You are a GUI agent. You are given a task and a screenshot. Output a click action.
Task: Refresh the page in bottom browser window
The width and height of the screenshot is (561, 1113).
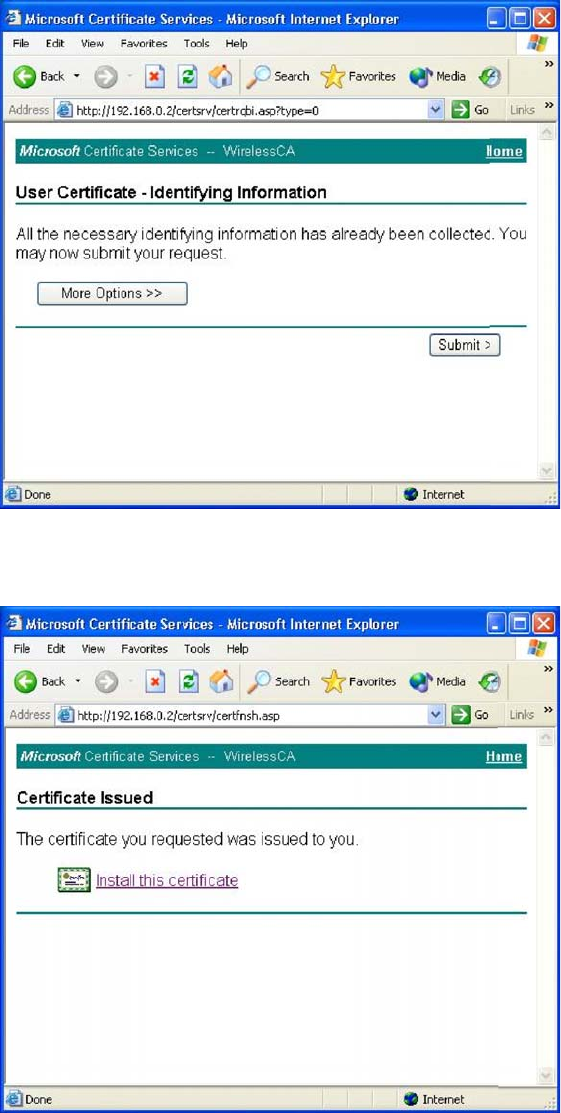187,682
